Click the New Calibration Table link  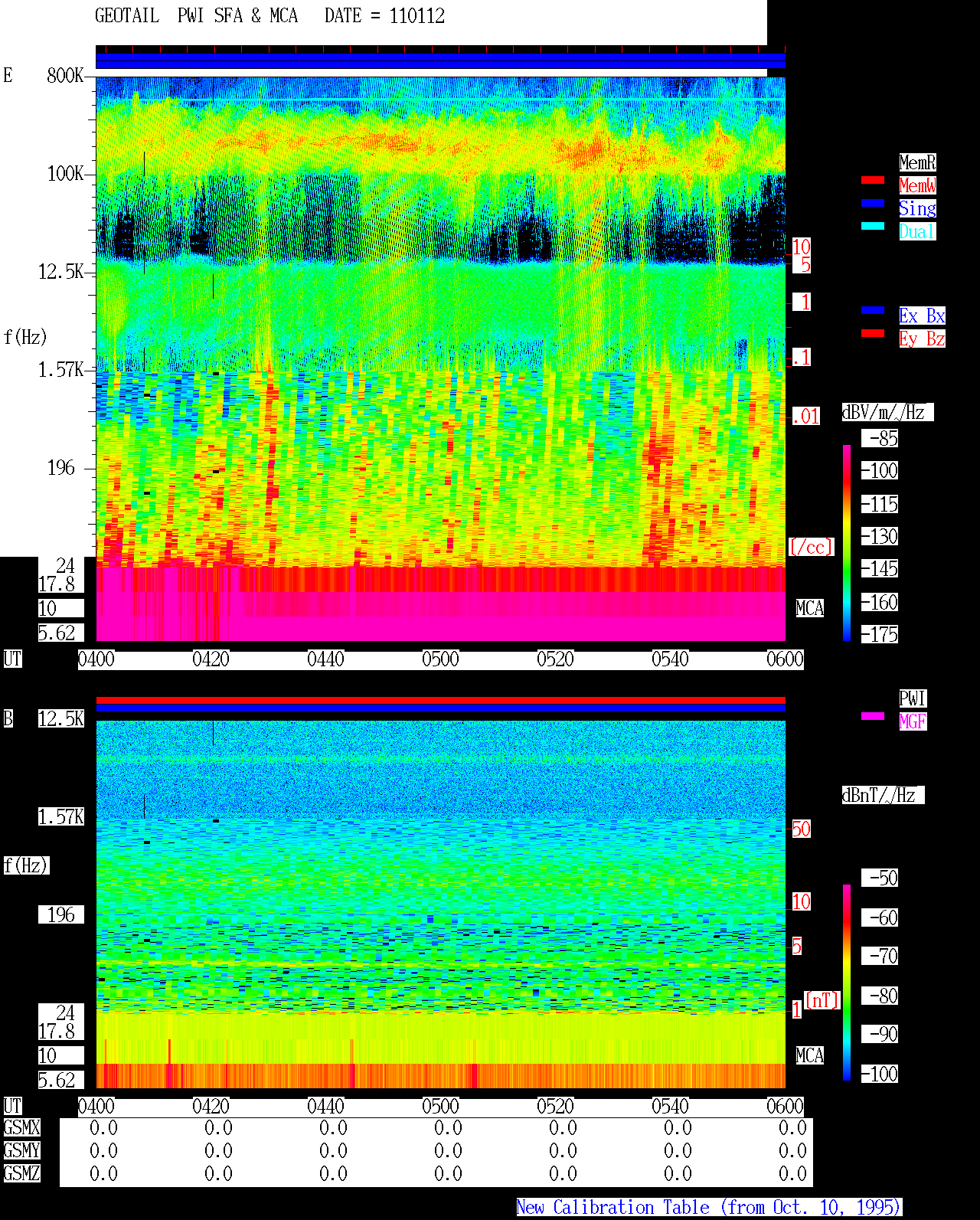pyautogui.click(x=709, y=1208)
